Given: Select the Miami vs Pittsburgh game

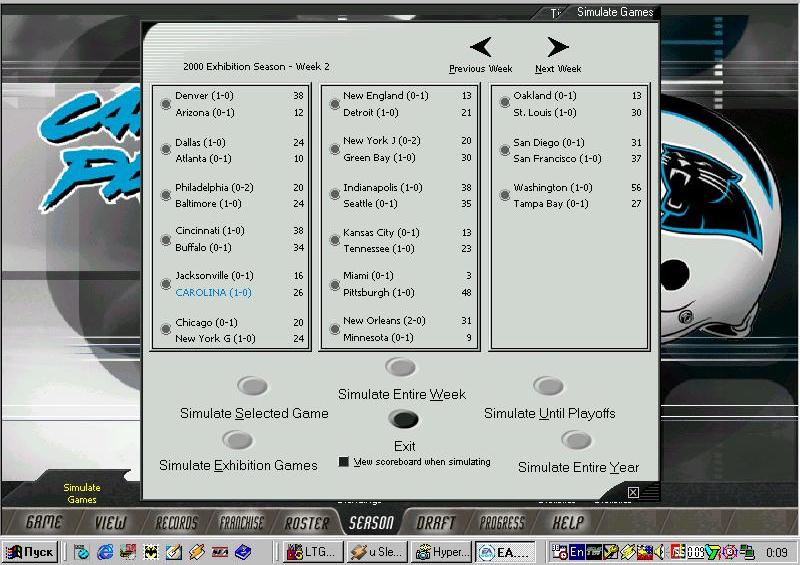Looking at the screenshot, I should coord(335,284).
